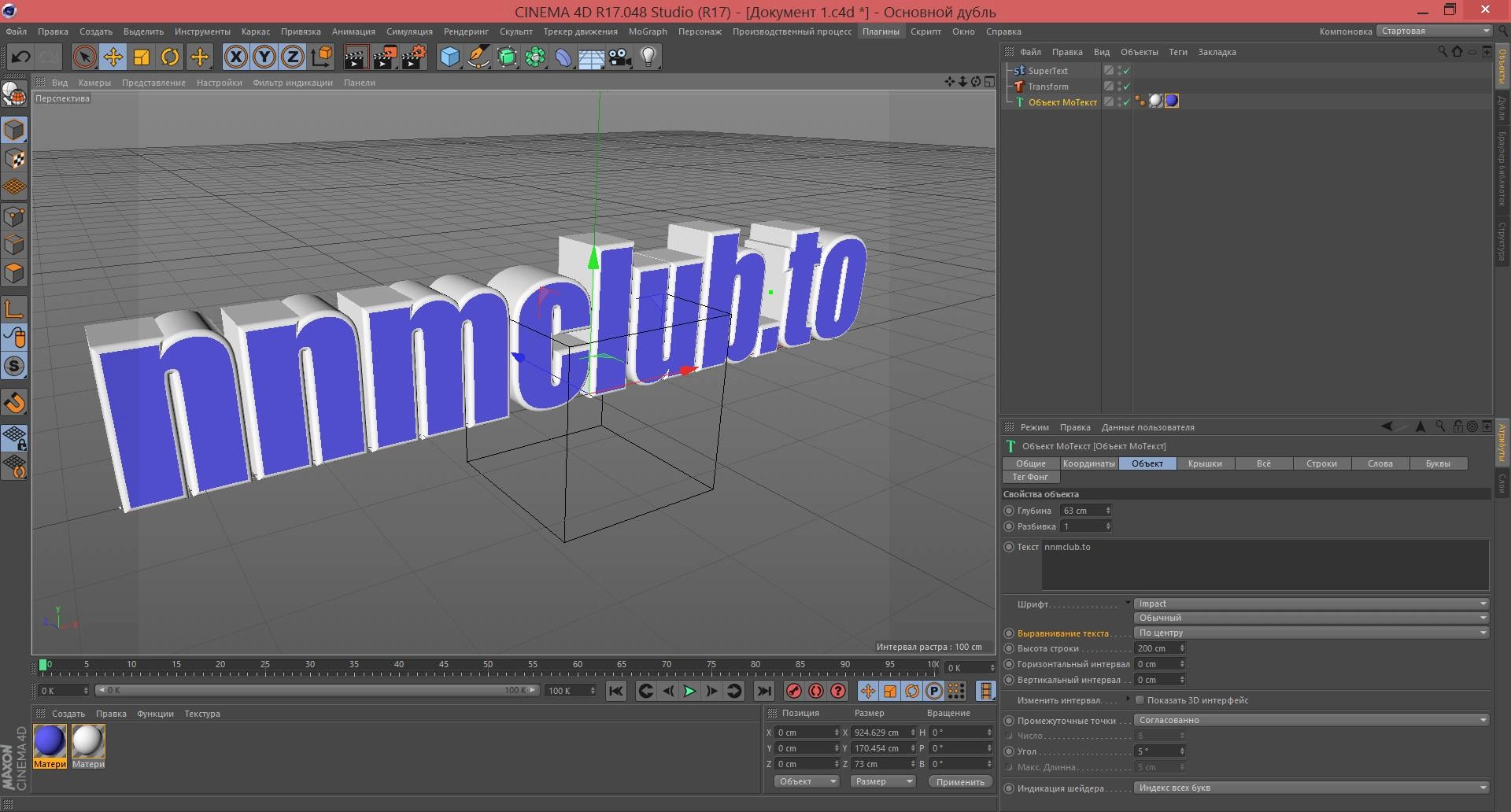Enable the Показать 3D интерфейс checkbox
This screenshot has height=812, width=1511.
(1140, 699)
